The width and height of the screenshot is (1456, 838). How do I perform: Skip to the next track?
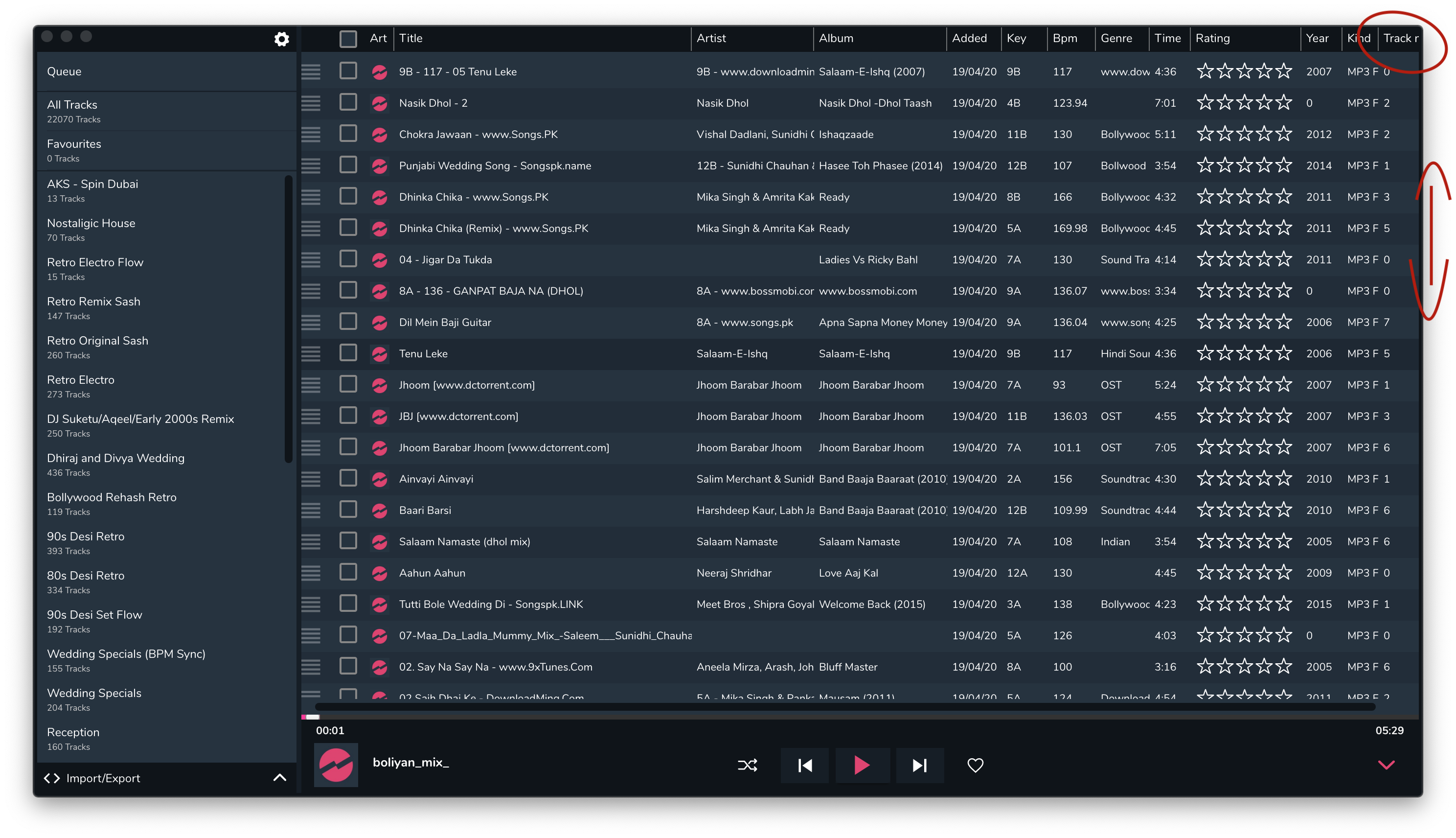920,765
